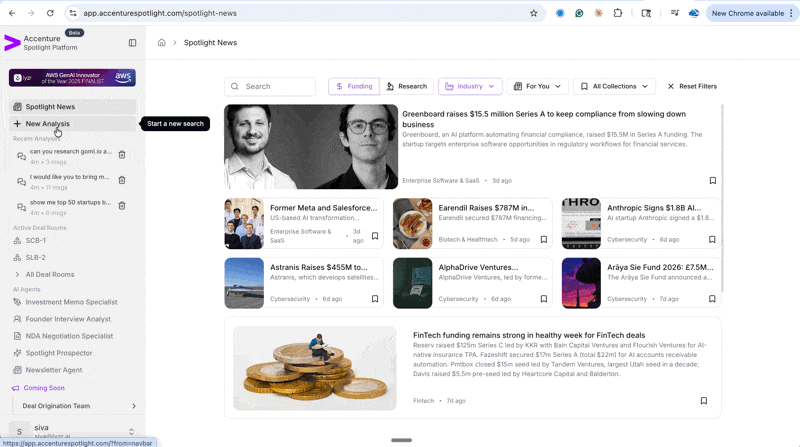
Task: Bookmark the FinTech funding article
Action: (x=704, y=401)
